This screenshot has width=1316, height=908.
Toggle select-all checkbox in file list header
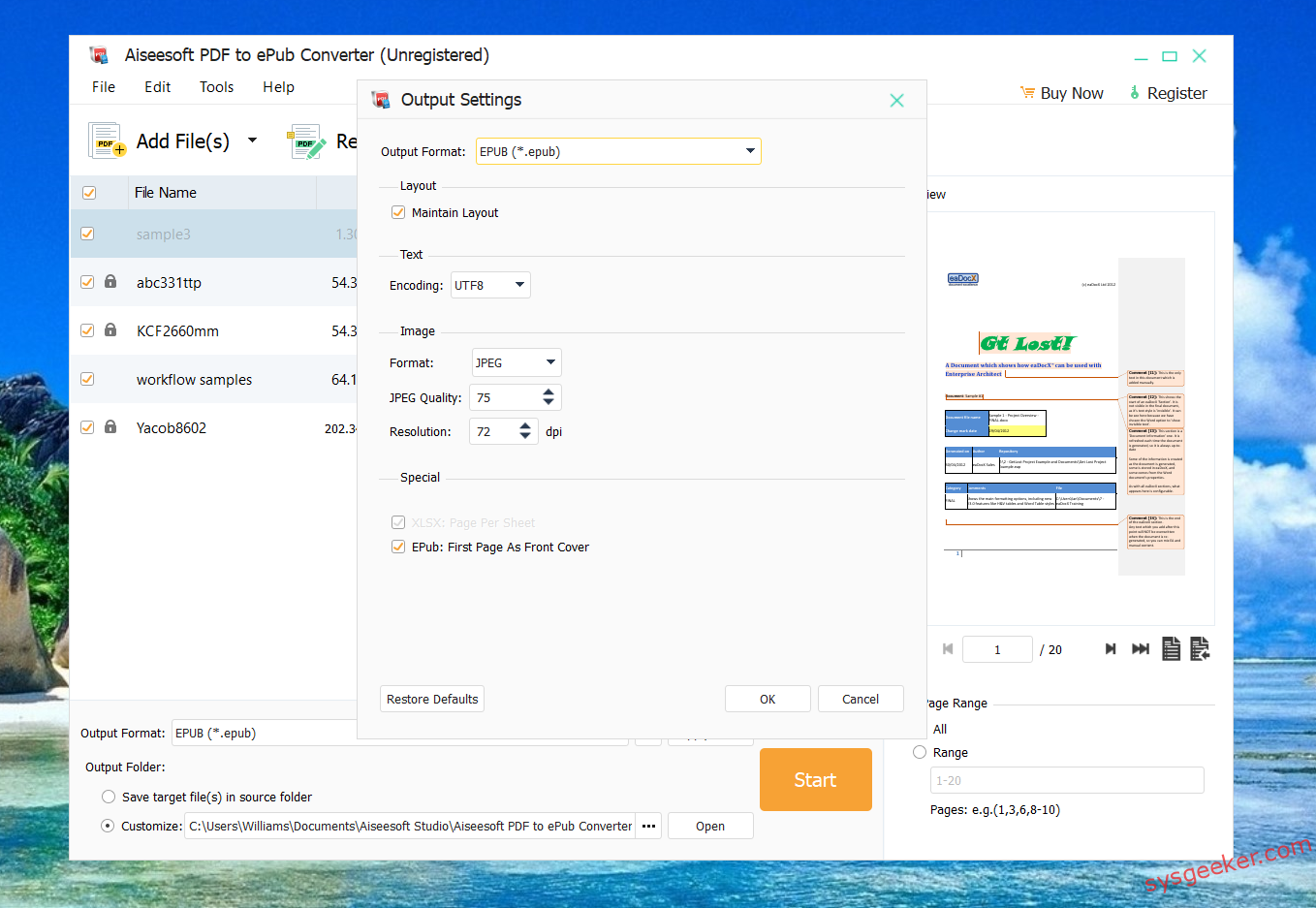(89, 193)
